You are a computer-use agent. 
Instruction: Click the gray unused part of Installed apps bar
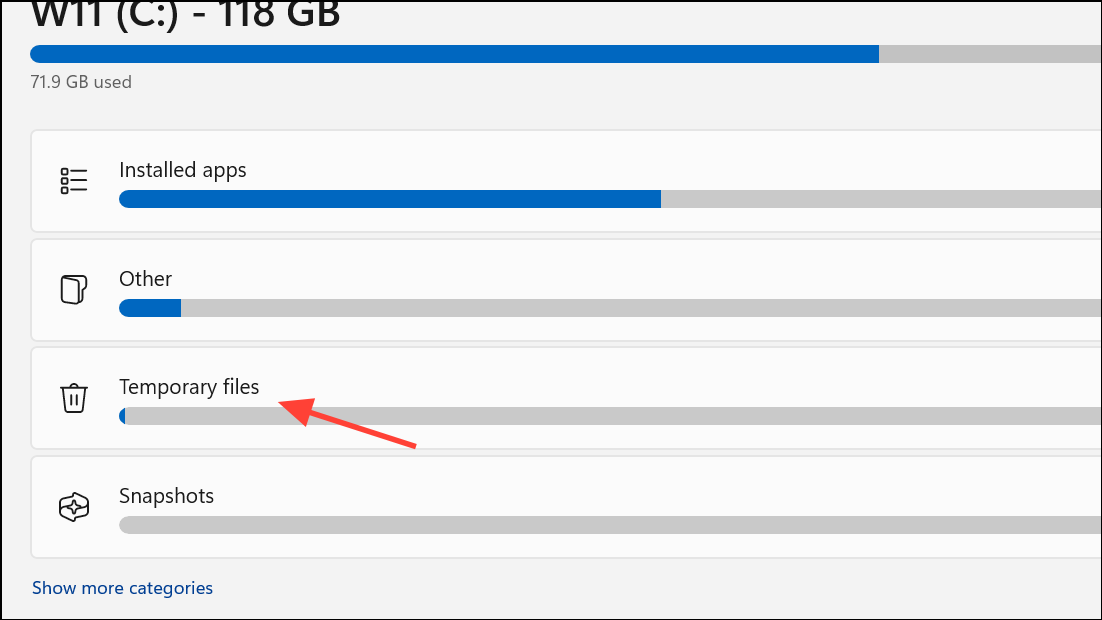pyautogui.click(x=881, y=199)
